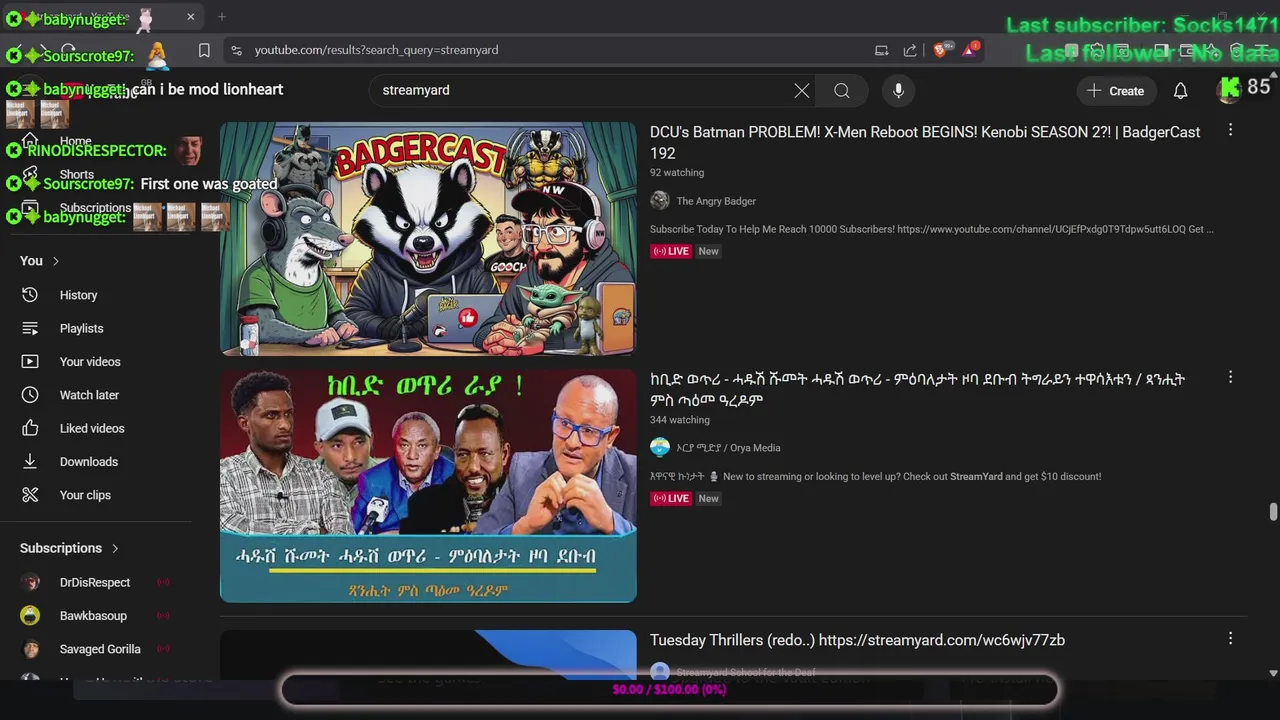
Task: Click the Create button
Action: (x=1116, y=91)
